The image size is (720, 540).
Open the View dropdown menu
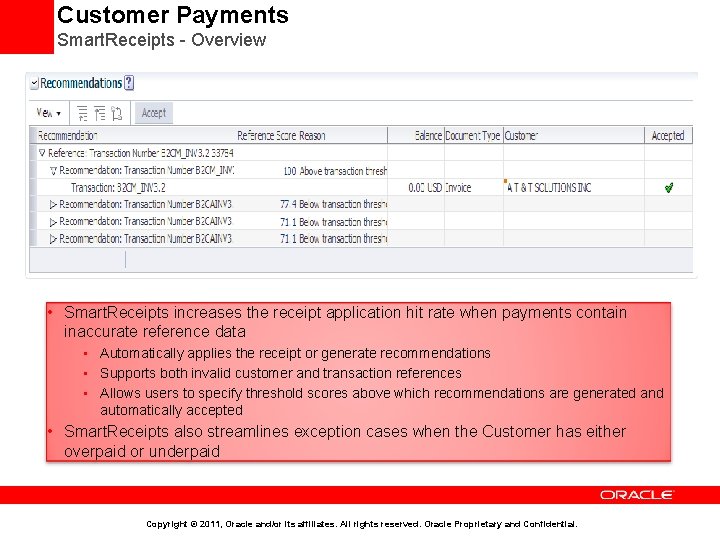pos(48,112)
